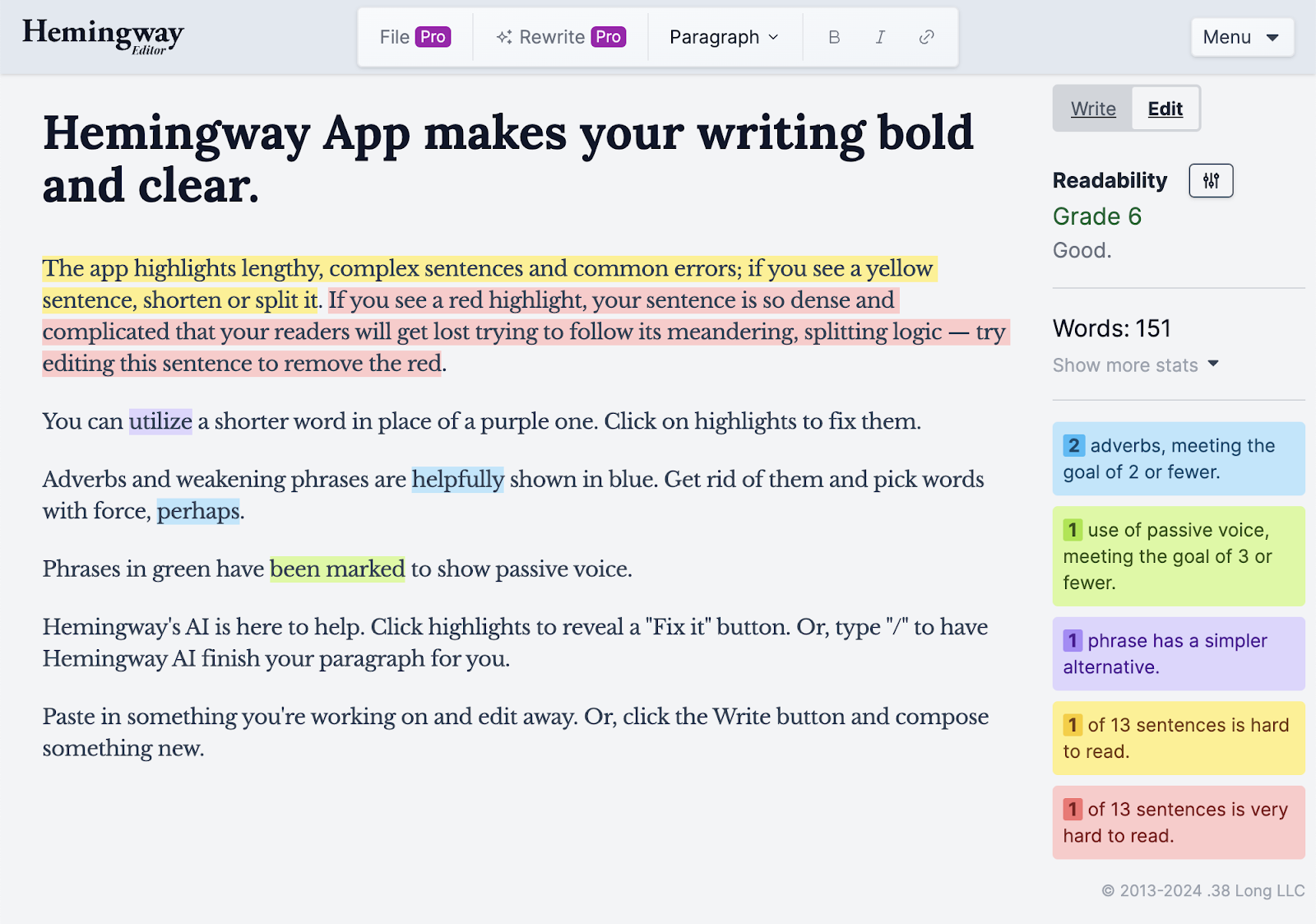1316x924 pixels.
Task: Click the Rewrite Pro badge
Action: (x=609, y=37)
